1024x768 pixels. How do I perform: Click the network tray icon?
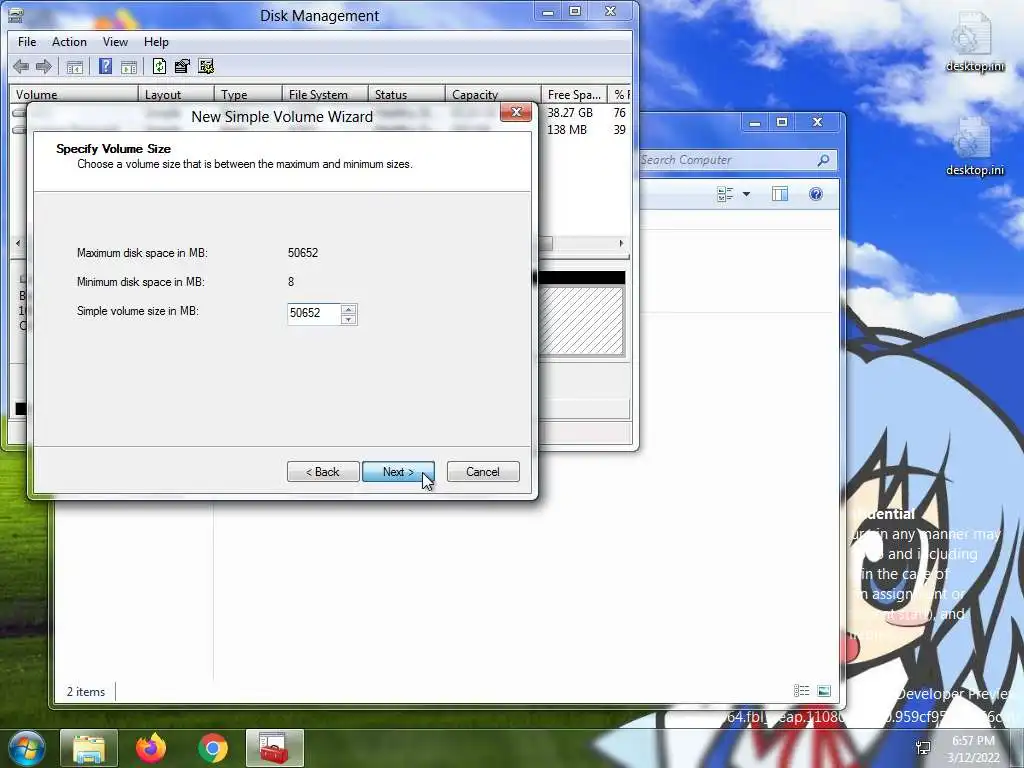tap(923, 748)
